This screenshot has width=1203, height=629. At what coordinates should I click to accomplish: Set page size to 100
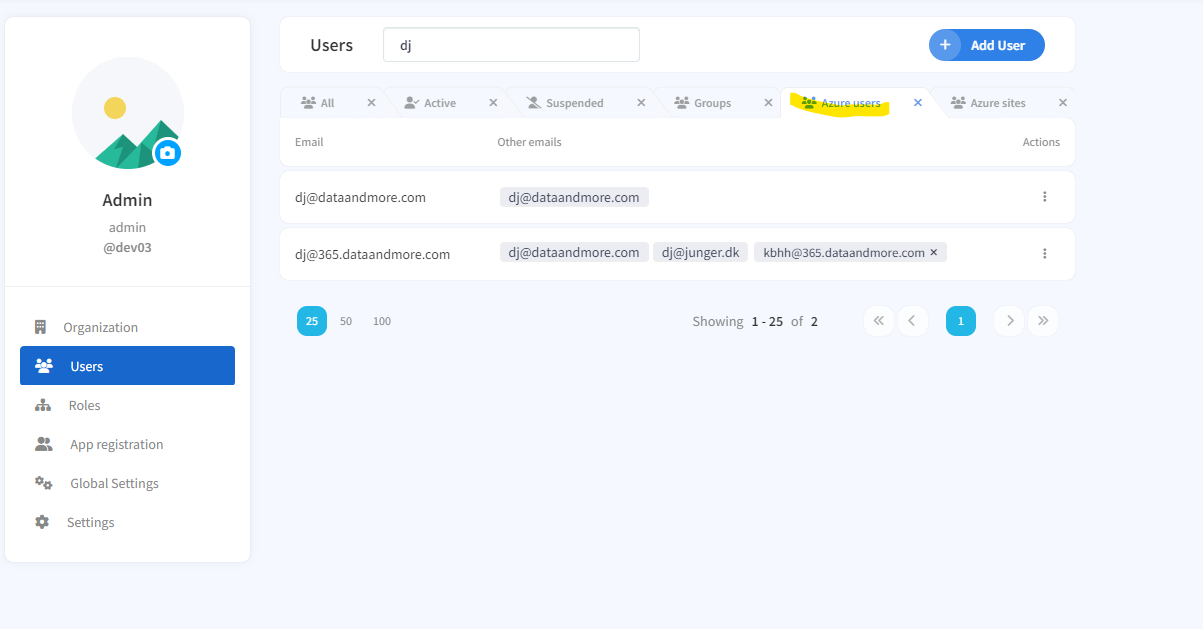coord(382,321)
